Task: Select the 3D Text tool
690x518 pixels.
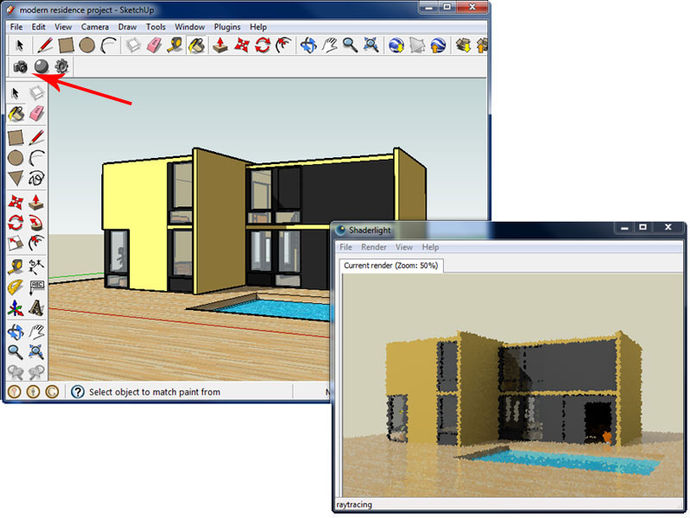Action: (37, 308)
